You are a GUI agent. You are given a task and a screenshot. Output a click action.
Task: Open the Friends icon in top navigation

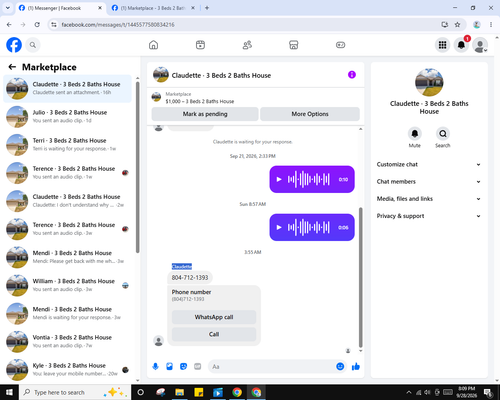(x=247, y=45)
